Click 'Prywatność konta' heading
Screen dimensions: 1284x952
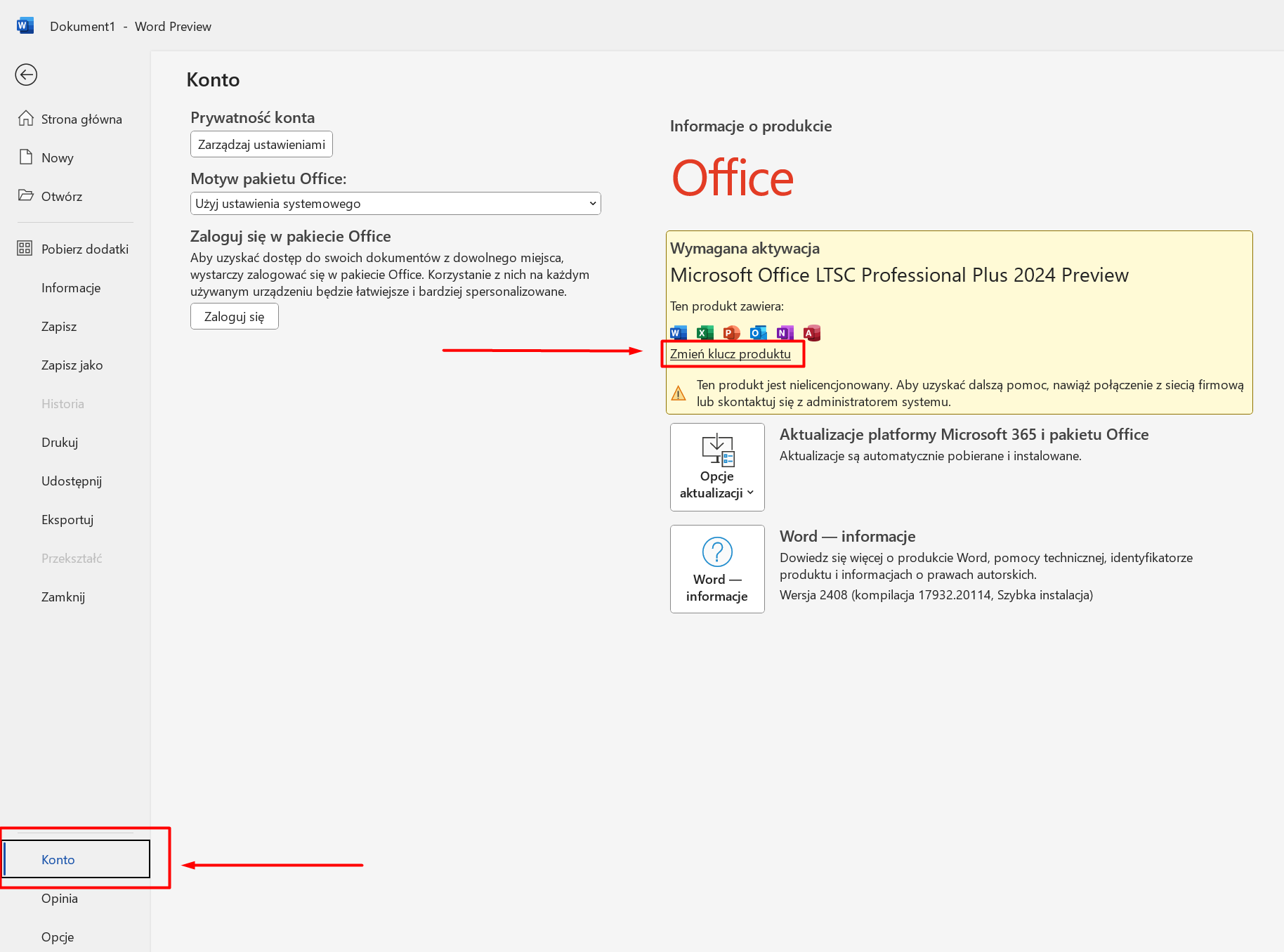pos(252,117)
